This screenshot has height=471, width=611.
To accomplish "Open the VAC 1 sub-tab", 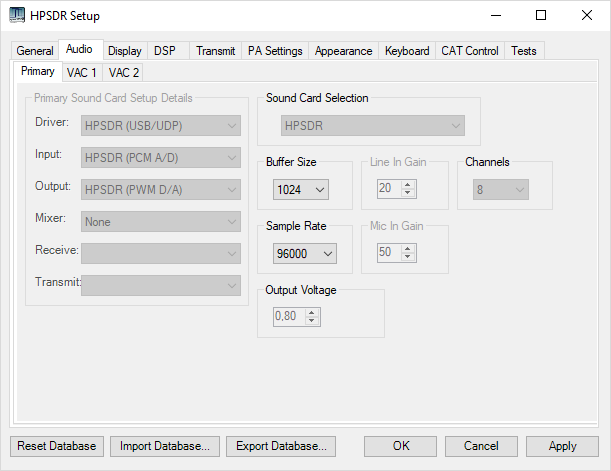I will coord(82,72).
